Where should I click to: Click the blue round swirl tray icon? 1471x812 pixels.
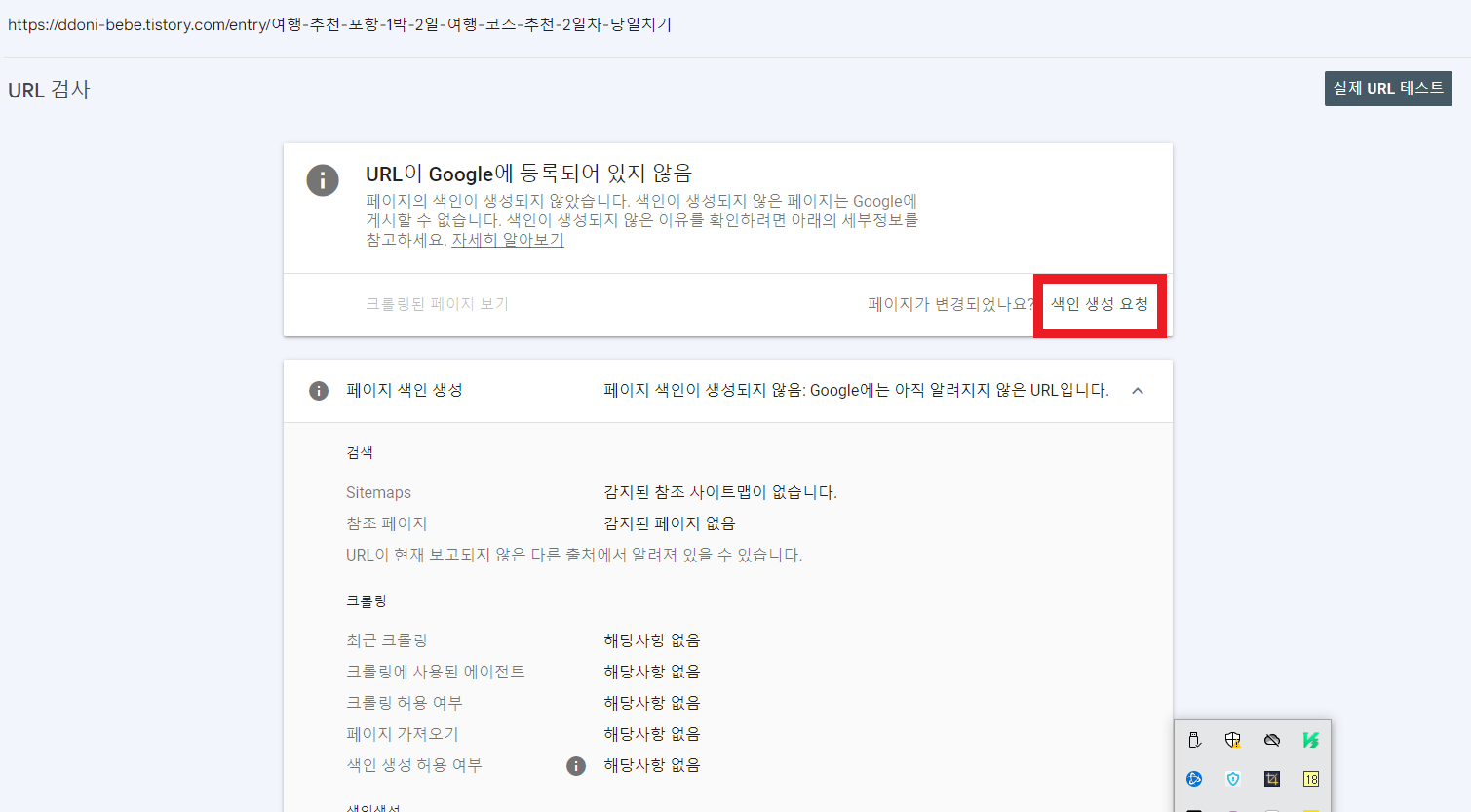pos(1194,779)
